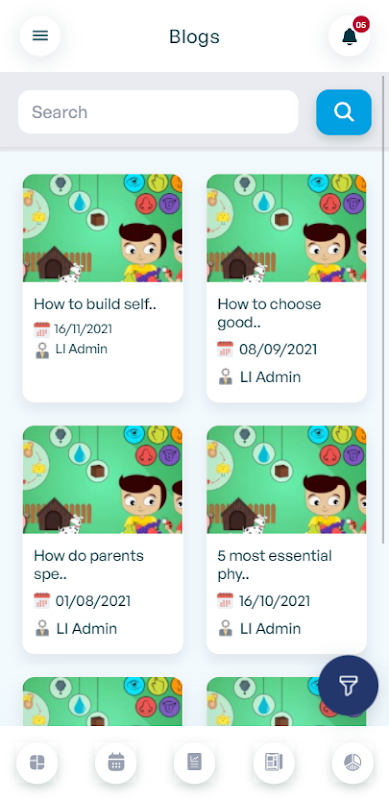Viewport: 389px width, 800px height.
Task: Open the 'How to build self..' blog title
Action: [x=95, y=304]
